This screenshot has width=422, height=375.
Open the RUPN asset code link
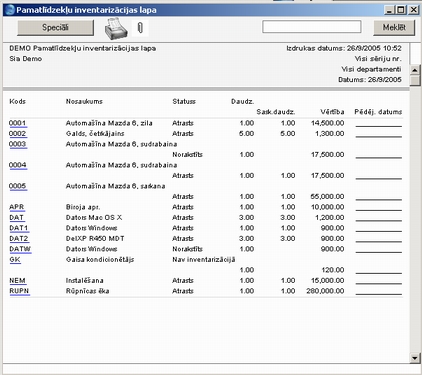[19, 291]
